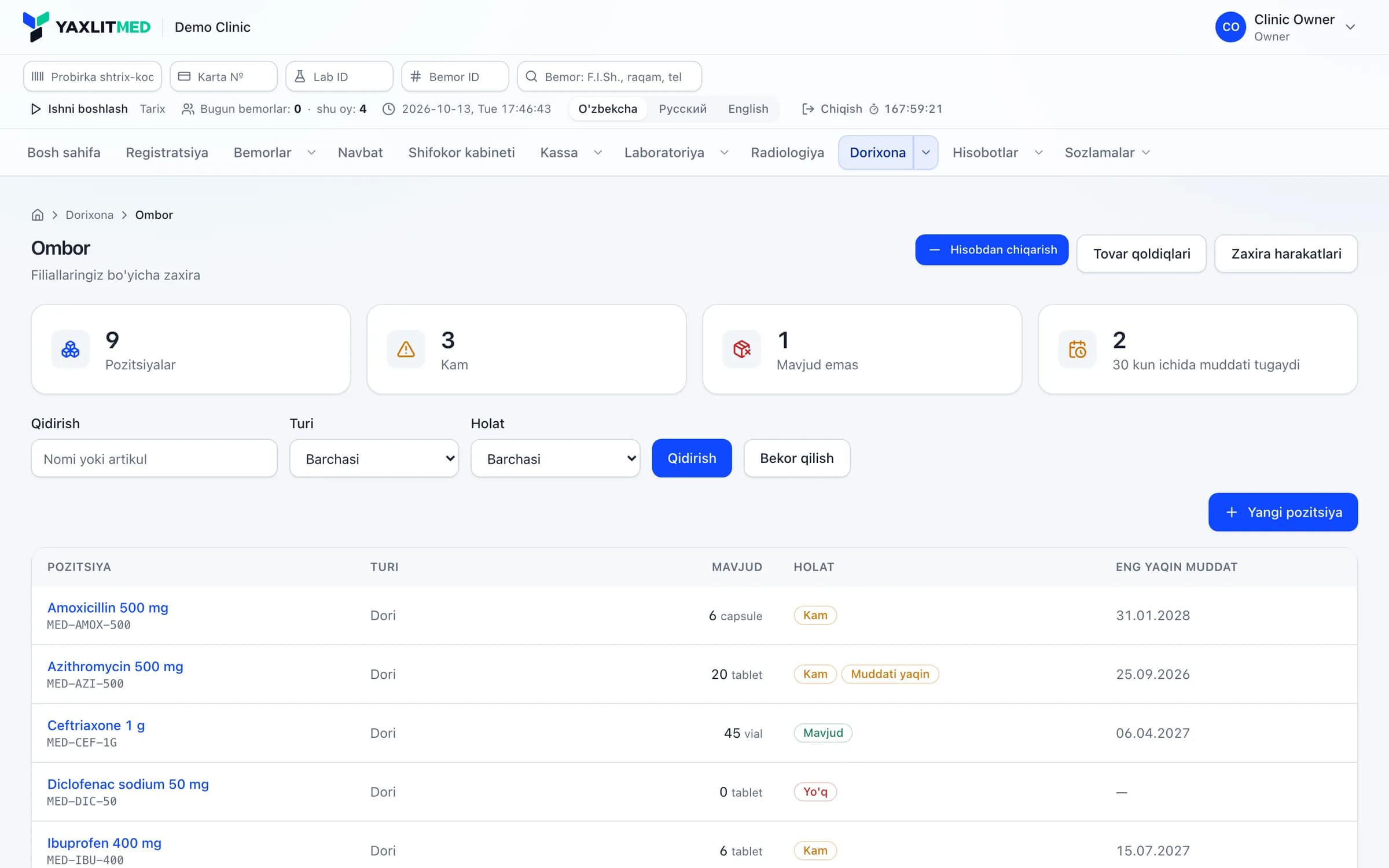Click the Tarix link

[152, 109]
